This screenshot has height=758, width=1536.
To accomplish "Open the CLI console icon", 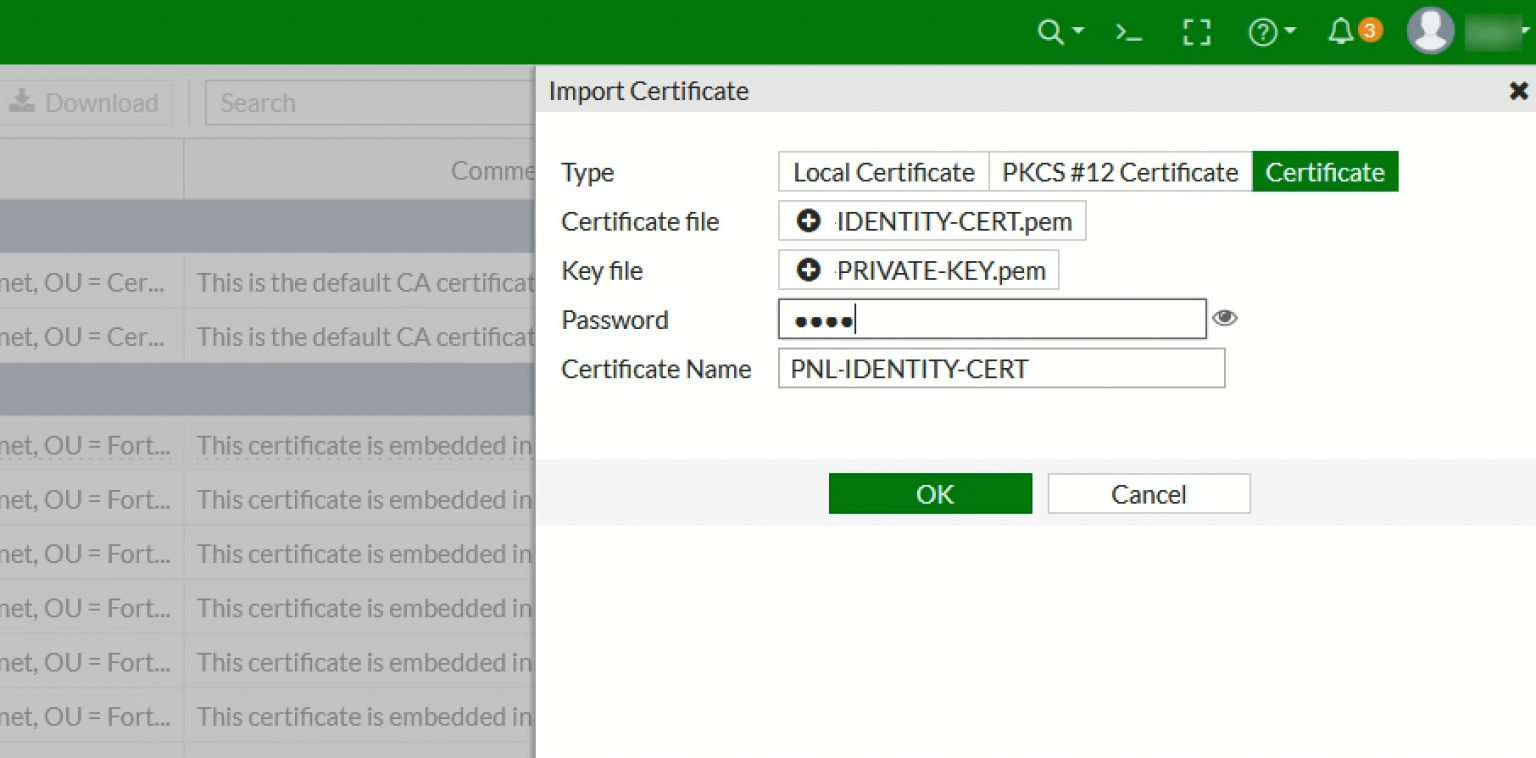I will (1127, 31).
